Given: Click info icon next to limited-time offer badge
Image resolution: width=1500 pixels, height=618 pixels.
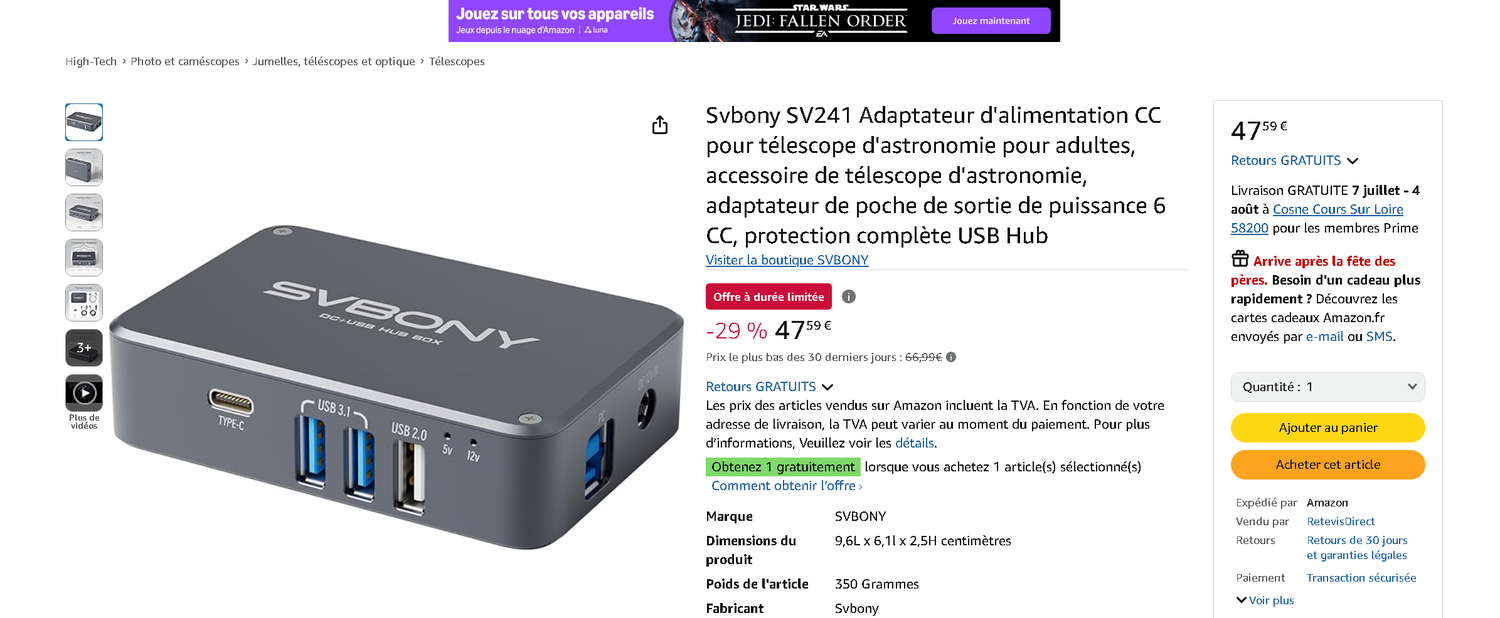Looking at the screenshot, I should tap(849, 297).
